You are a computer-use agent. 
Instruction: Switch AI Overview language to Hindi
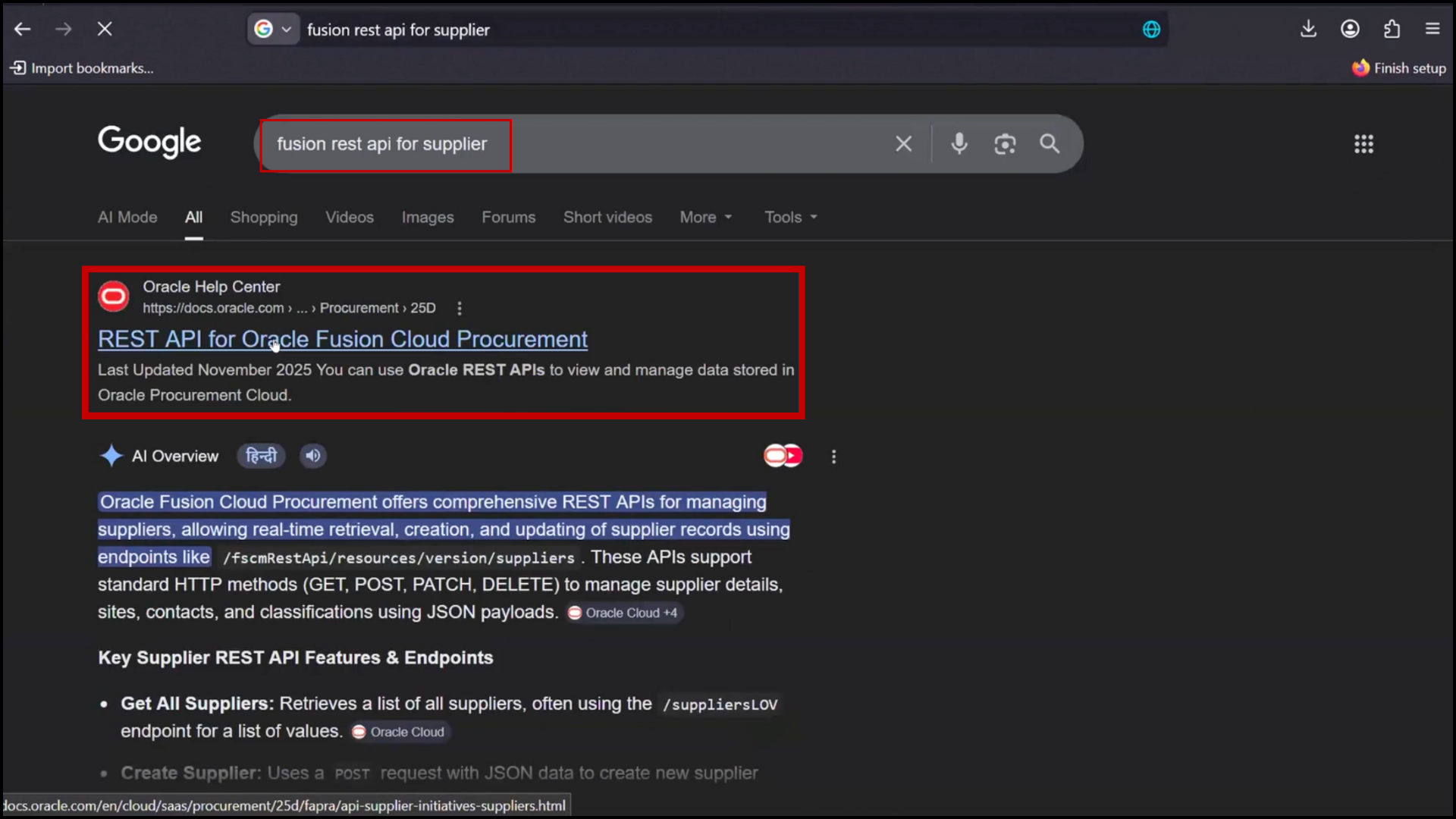coord(261,456)
